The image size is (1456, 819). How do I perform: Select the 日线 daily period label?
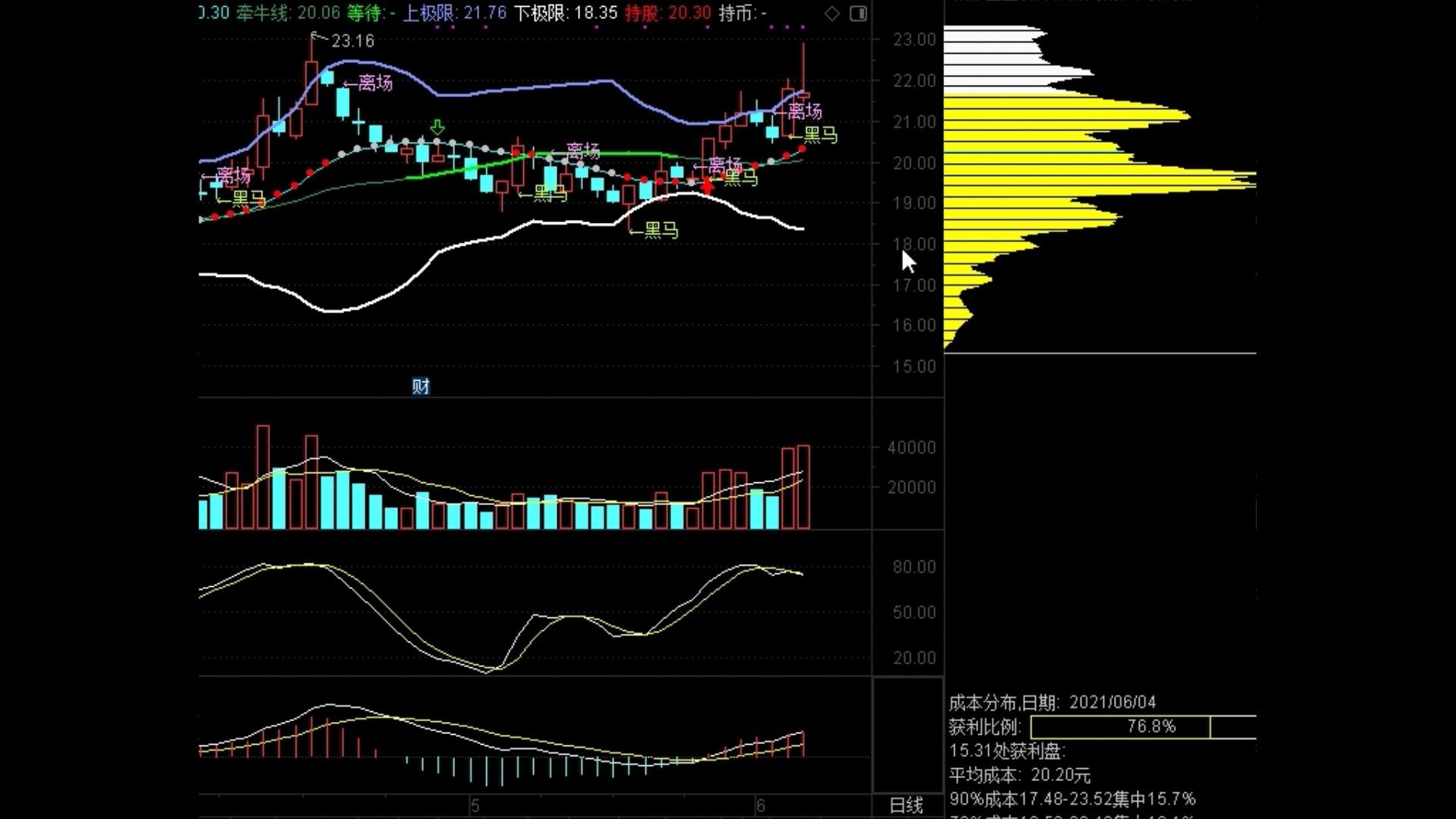point(906,805)
